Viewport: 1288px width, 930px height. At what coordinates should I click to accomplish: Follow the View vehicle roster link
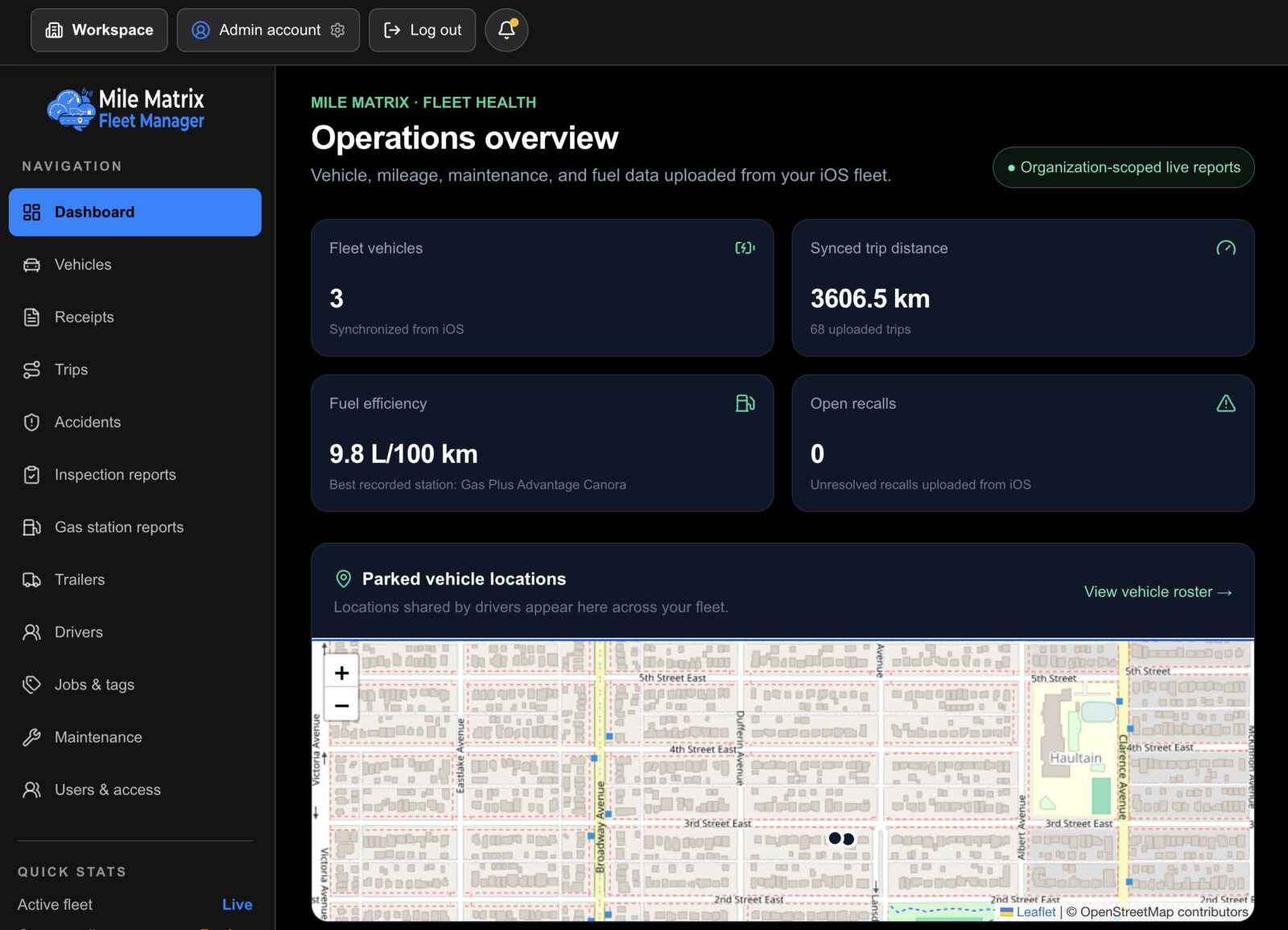pos(1158,592)
